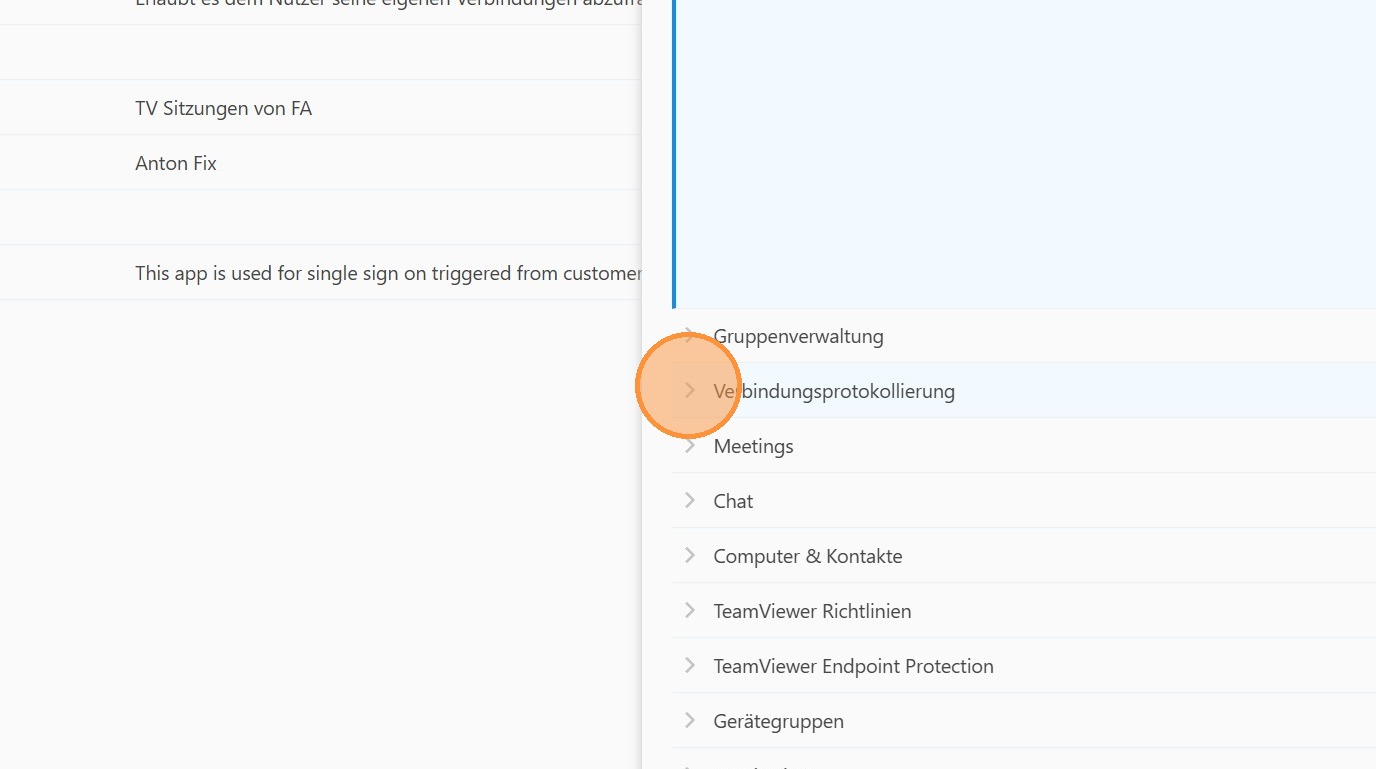Click the Gerätegruppen chevron icon
This screenshot has height=769, width=1376.
pos(689,721)
